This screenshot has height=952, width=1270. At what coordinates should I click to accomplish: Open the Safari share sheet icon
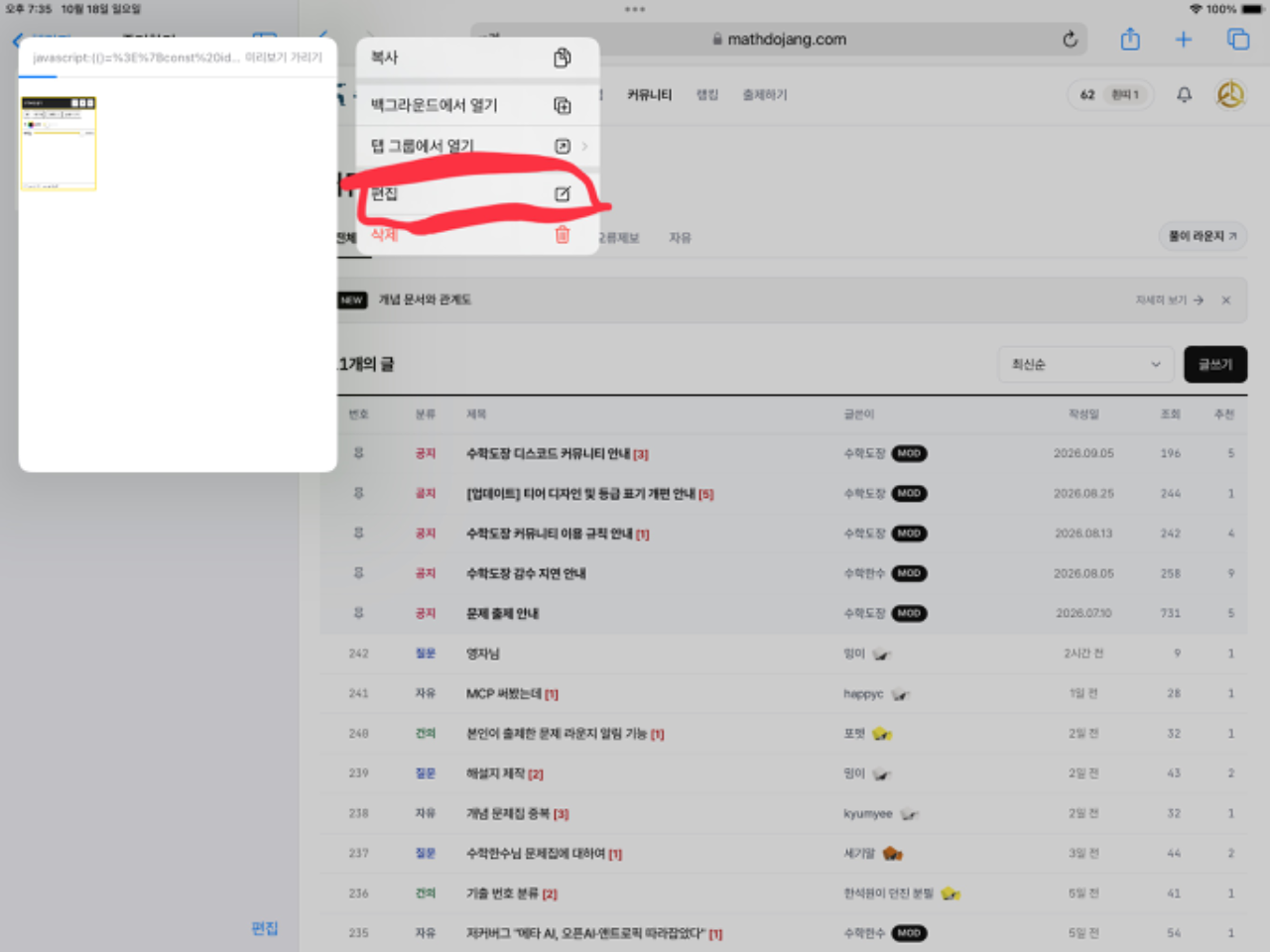[x=1130, y=40]
